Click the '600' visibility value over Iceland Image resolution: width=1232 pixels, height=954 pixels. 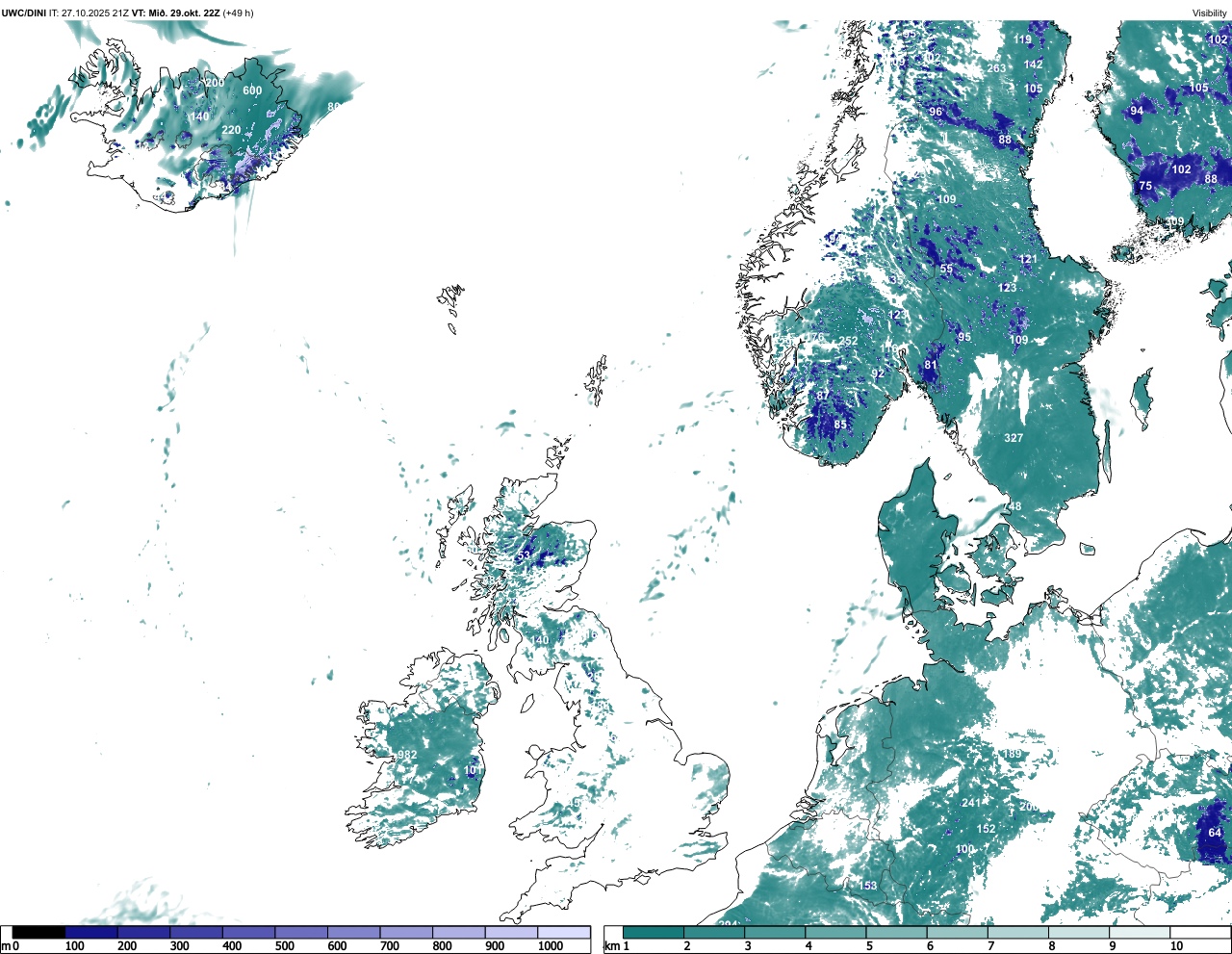[252, 90]
